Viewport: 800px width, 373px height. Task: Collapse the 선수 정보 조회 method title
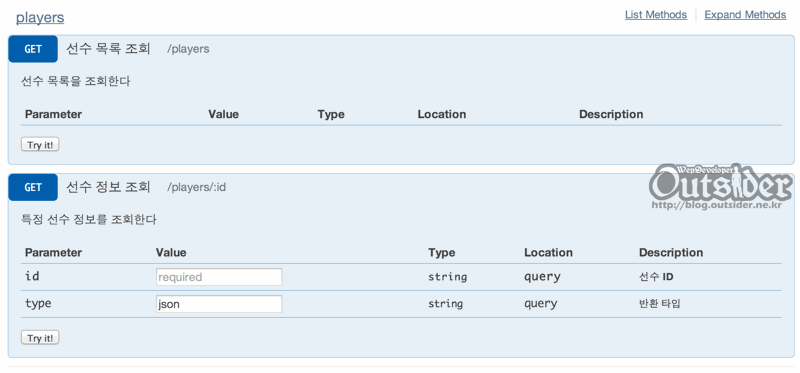pos(108,187)
